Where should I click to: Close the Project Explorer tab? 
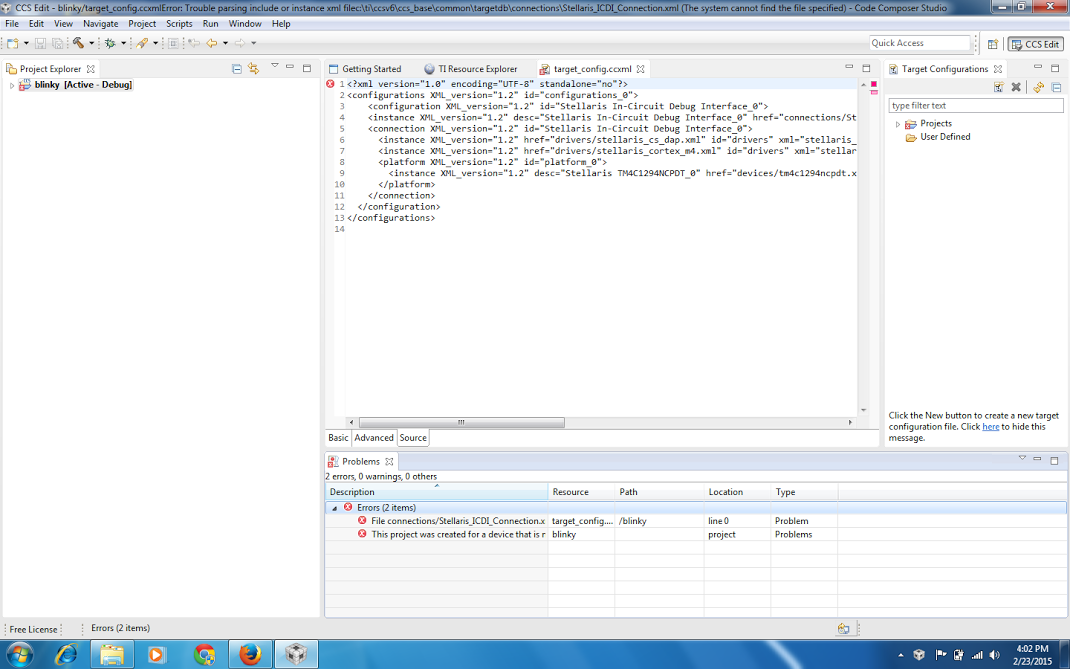(x=90, y=69)
